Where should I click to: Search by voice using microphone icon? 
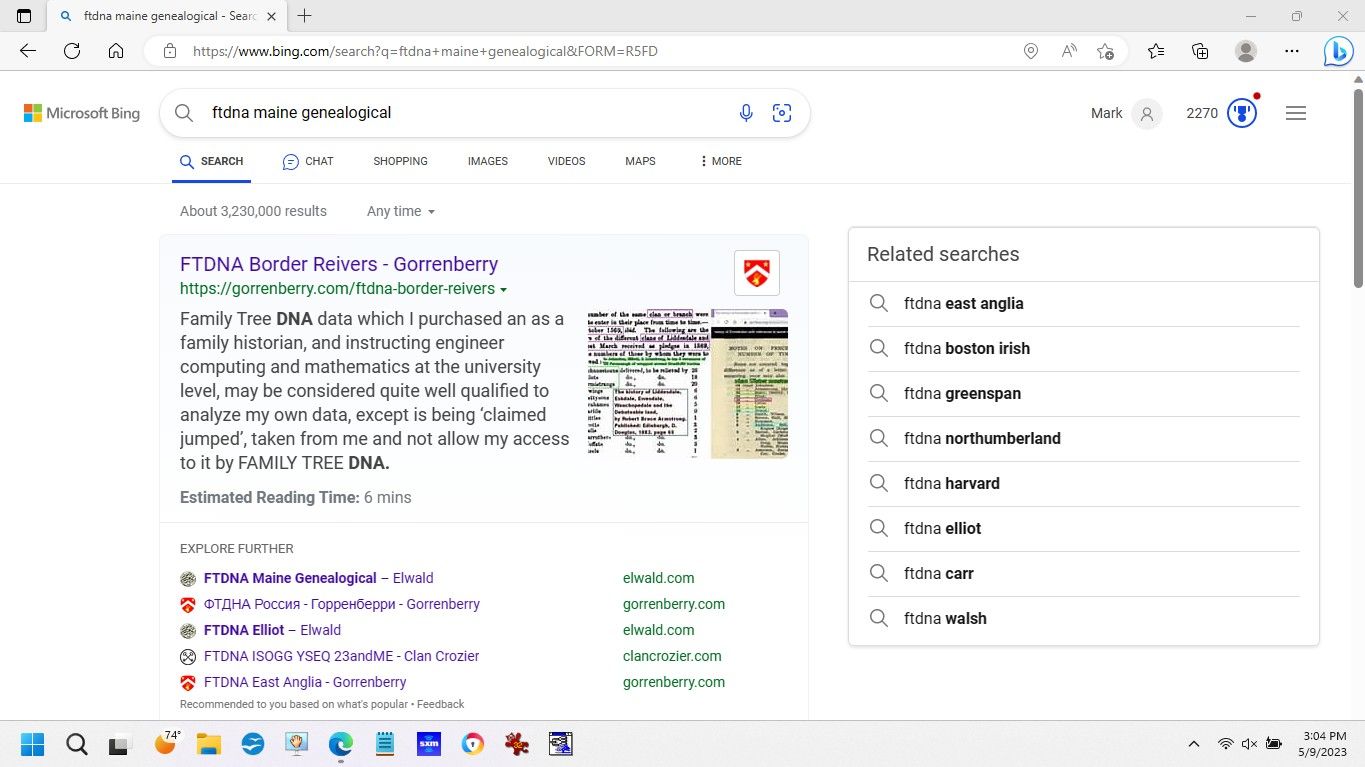pos(746,113)
